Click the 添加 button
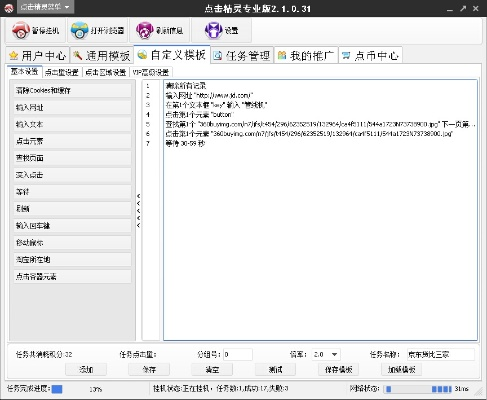Image resolution: width=487 pixels, height=400 pixels. pos(86,369)
